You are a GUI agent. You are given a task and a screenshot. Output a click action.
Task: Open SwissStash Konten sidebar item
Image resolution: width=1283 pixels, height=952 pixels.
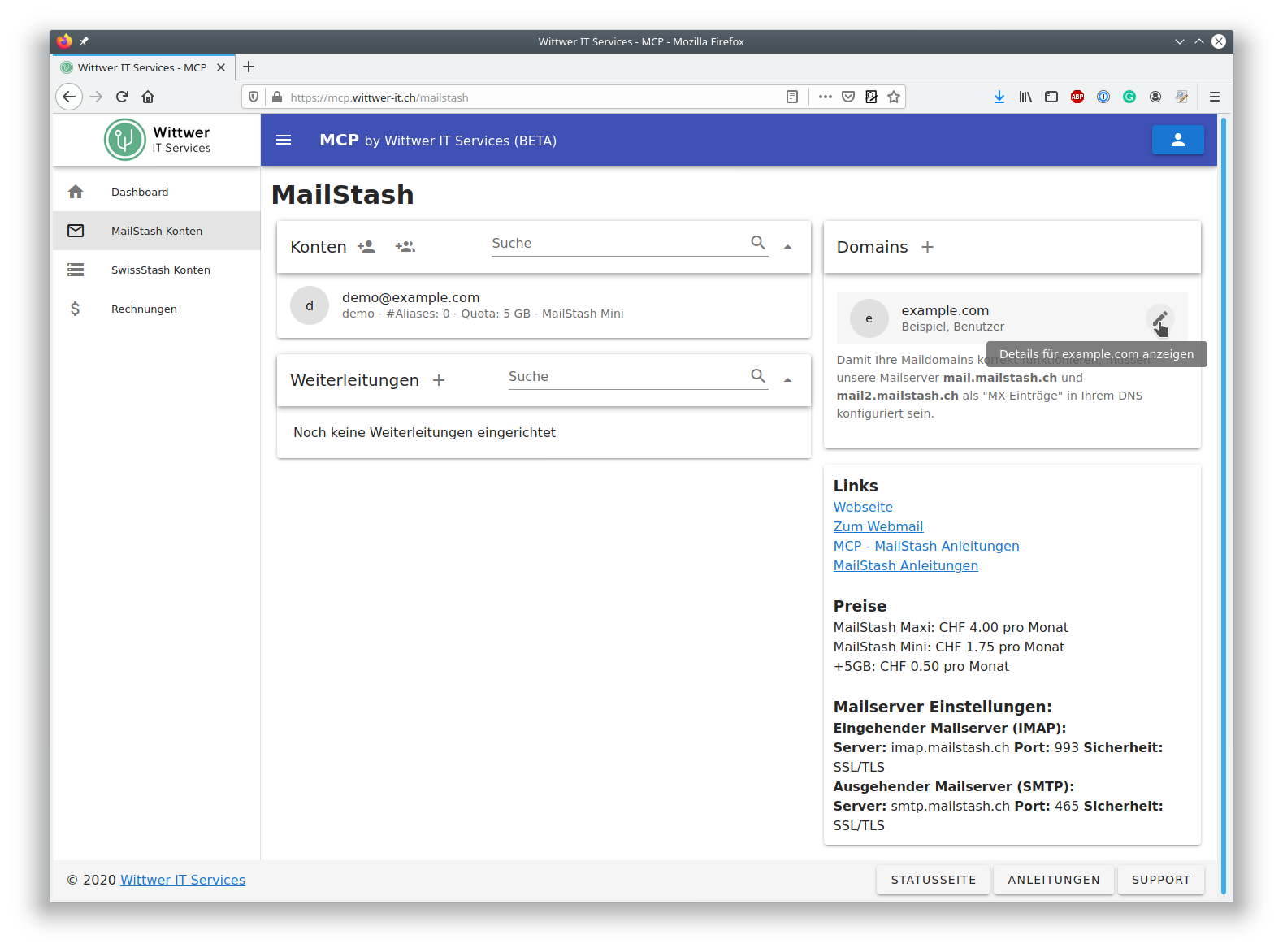157,270
